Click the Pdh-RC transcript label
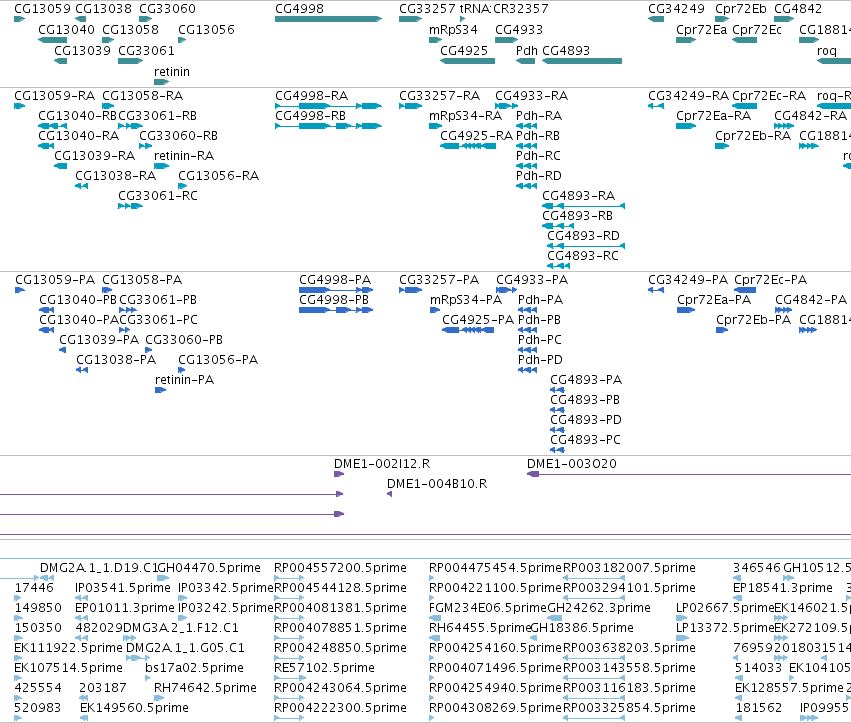 coord(538,156)
